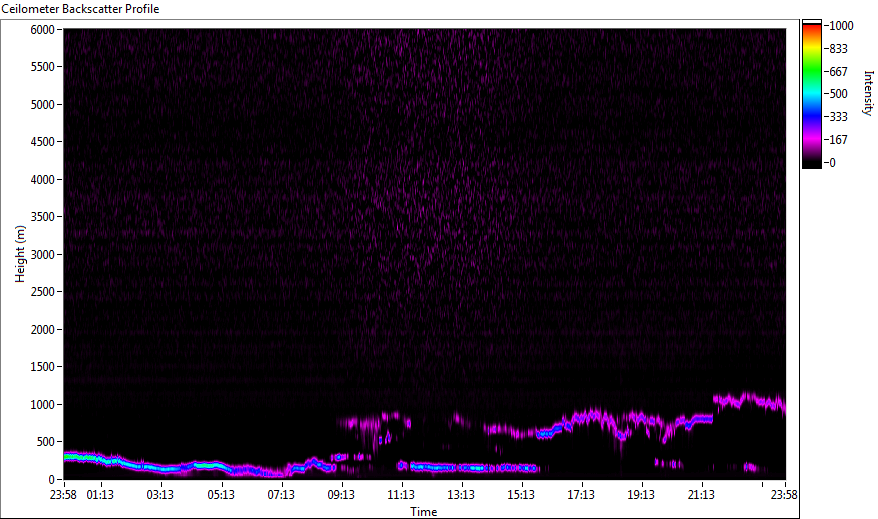Select the 17:13 time label
This screenshot has width=878, height=519.
pos(581,495)
